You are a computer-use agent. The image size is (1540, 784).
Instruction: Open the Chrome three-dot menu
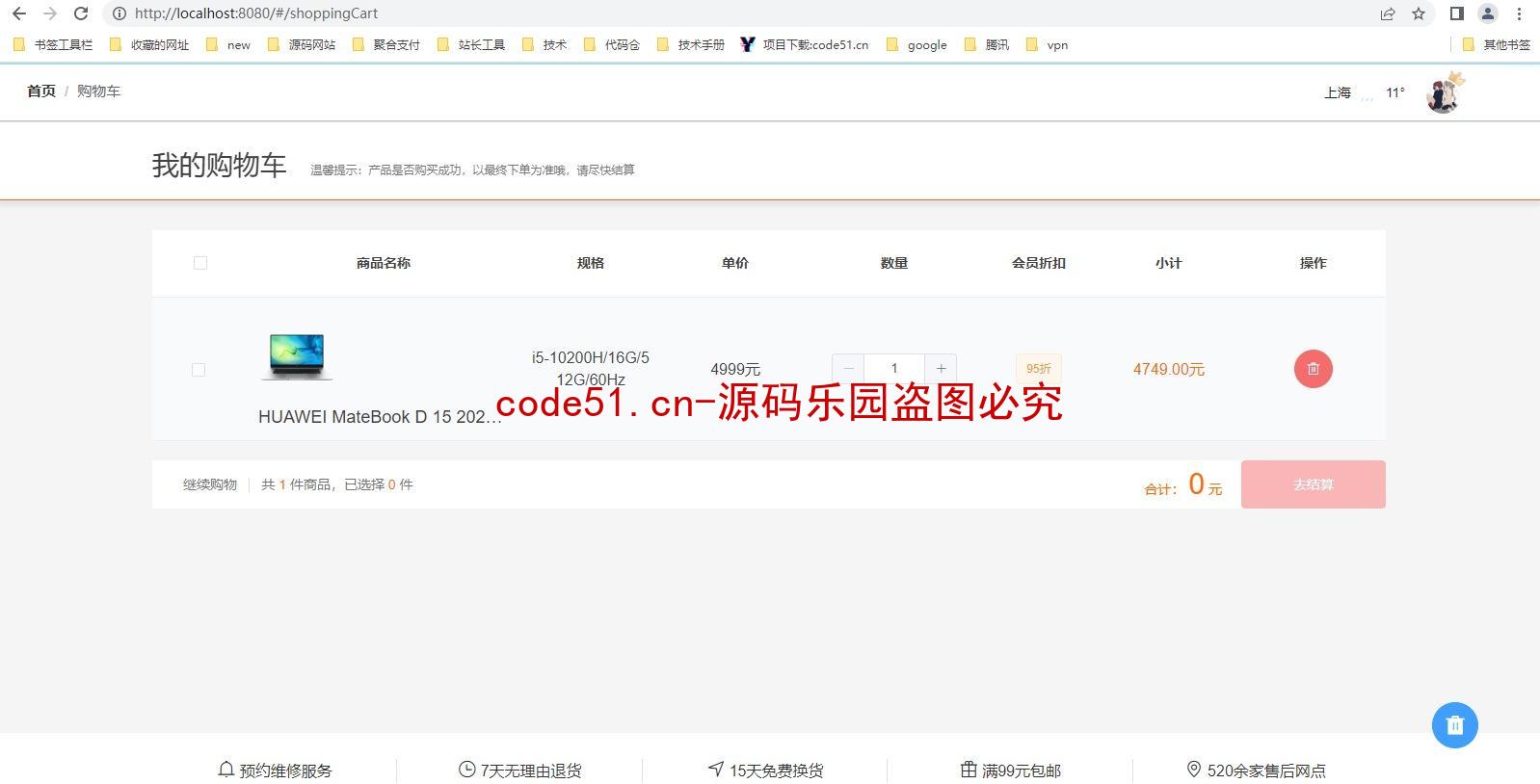coord(1520,13)
